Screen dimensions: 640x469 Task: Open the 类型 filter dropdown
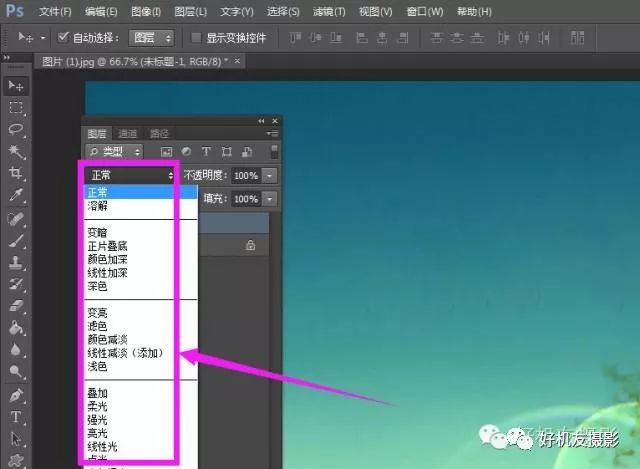(114, 152)
